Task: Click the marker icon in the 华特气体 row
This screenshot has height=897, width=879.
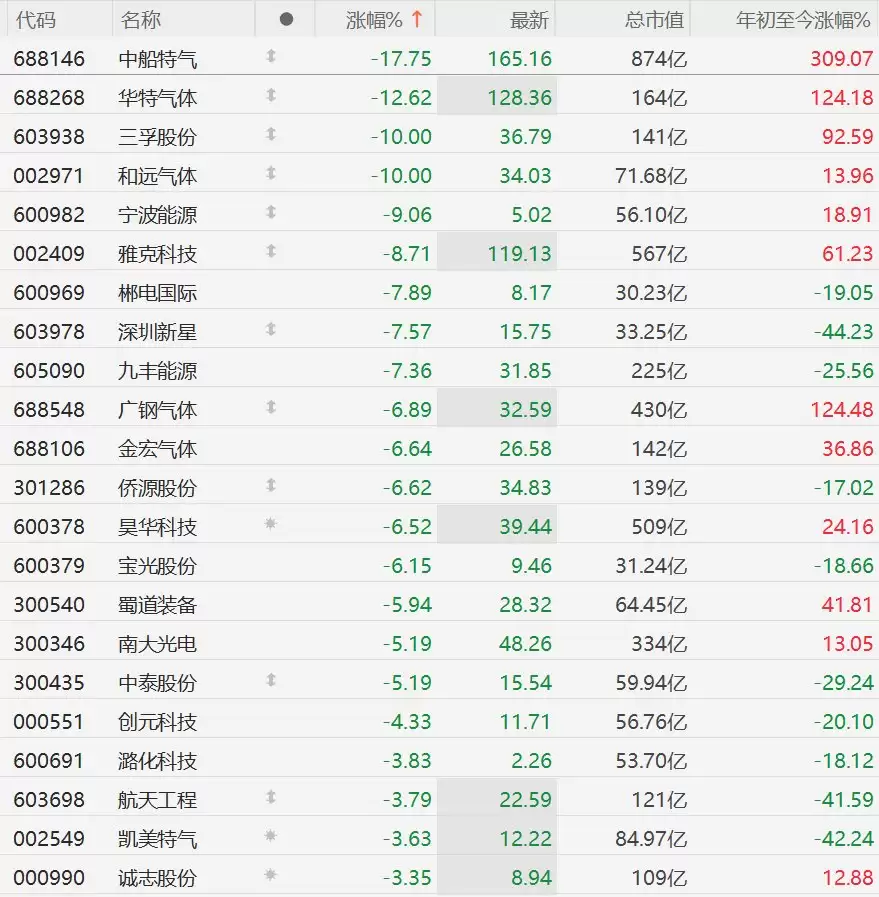Action: (x=271, y=95)
